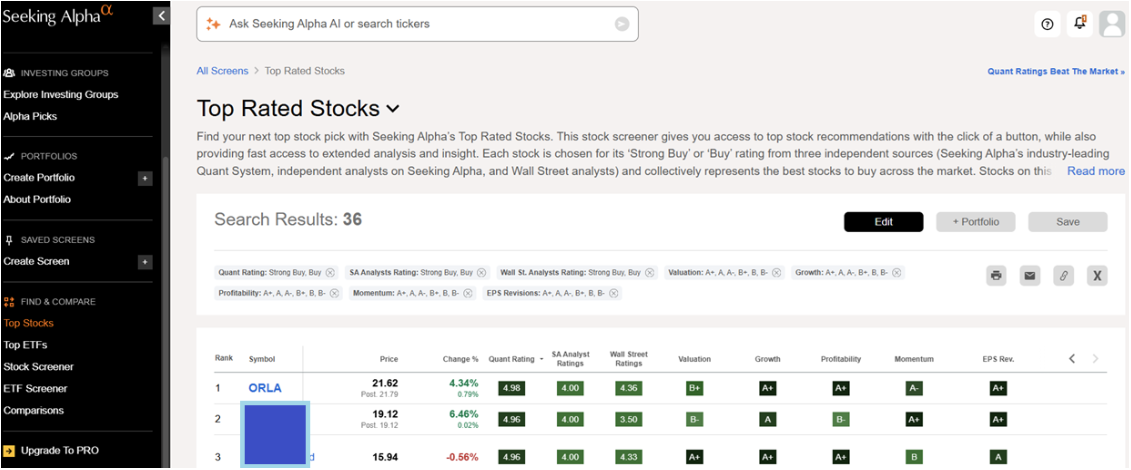
Task: Print the screen results
Action: pos(997,275)
